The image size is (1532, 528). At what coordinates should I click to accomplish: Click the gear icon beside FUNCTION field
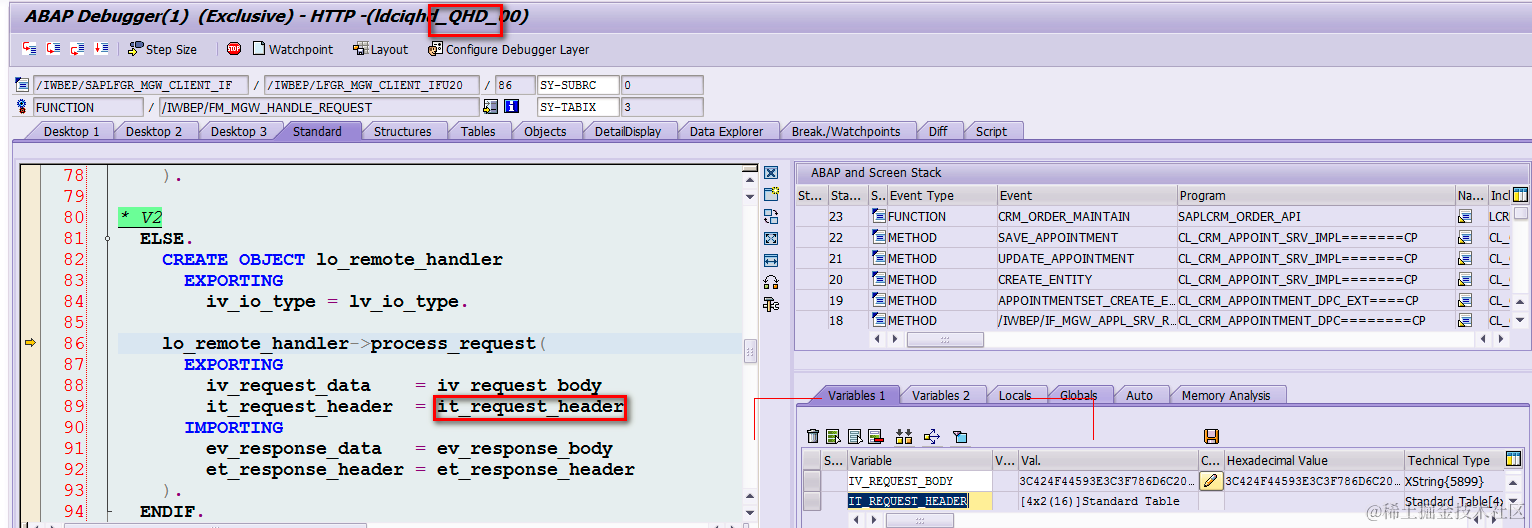[x=22, y=107]
